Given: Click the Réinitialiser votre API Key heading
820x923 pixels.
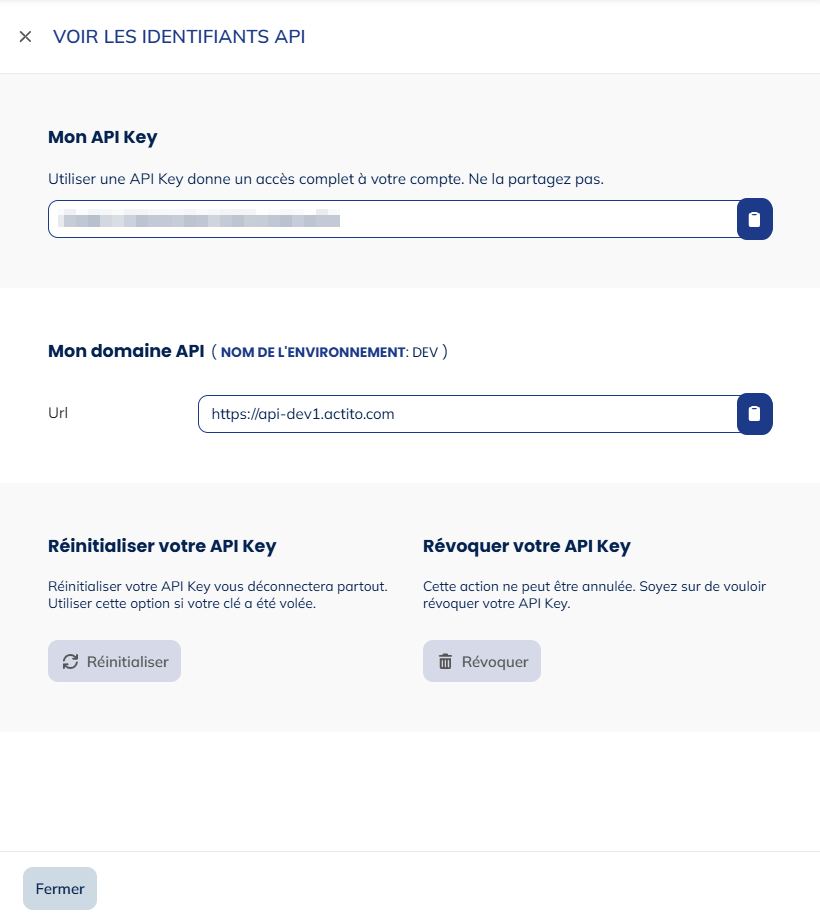Looking at the screenshot, I should coord(162,546).
